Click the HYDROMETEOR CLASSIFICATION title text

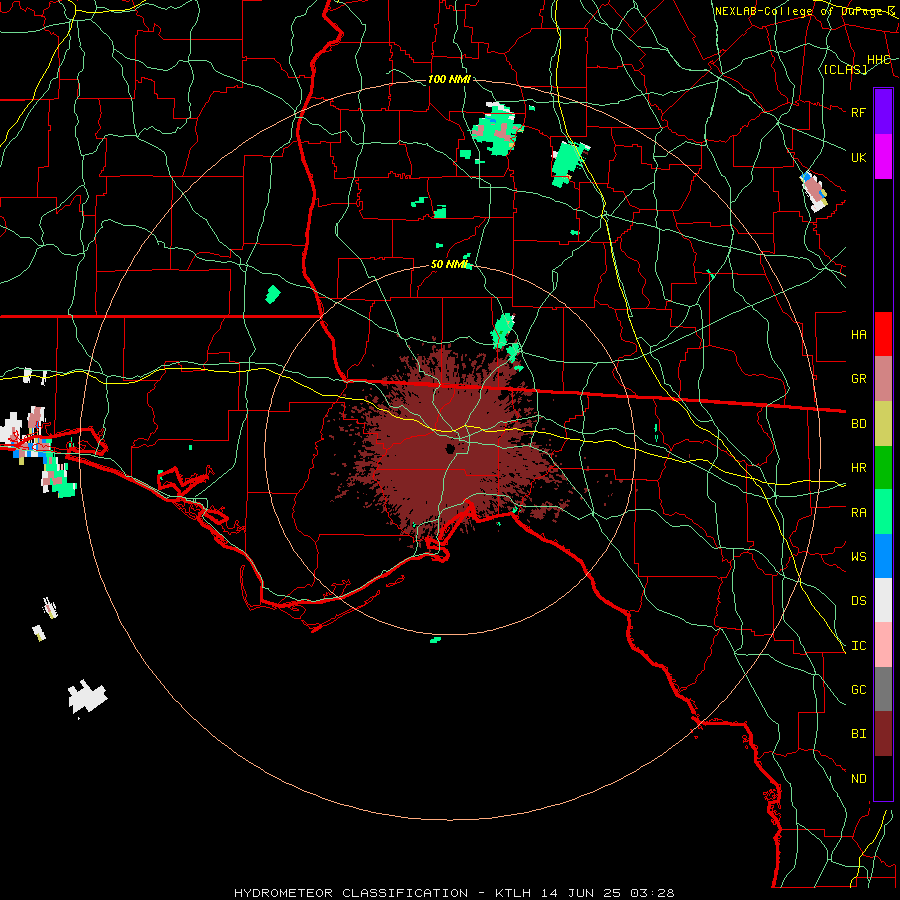pos(351,893)
